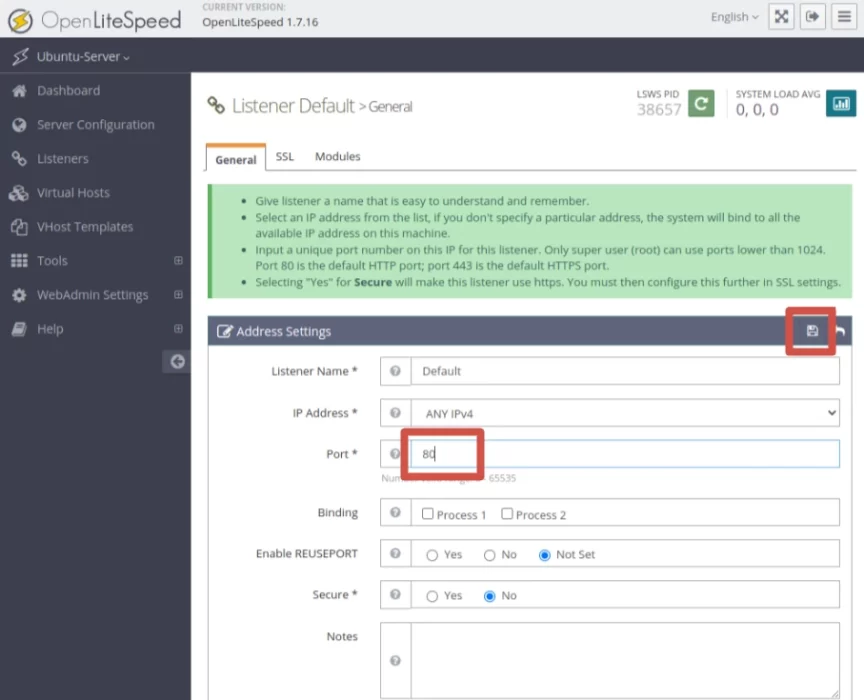
Task: Click help icon for Notes
Action: click(395, 660)
